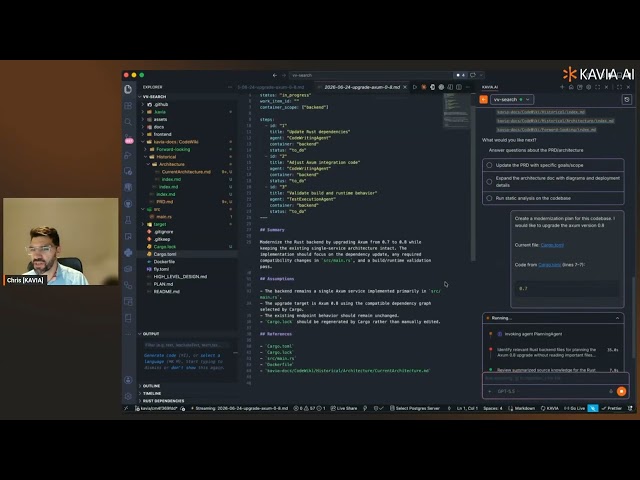Select 'Run static analysis on the codebase' option
This screenshot has width=640, height=480.
553,198
